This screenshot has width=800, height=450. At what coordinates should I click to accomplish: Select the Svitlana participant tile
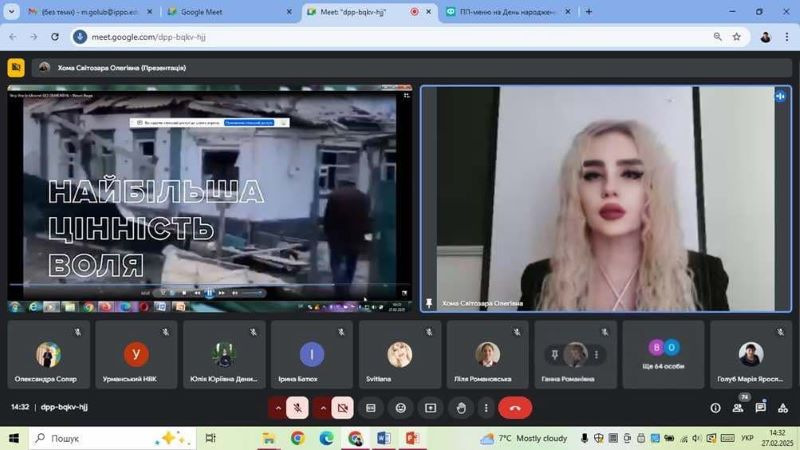399,355
